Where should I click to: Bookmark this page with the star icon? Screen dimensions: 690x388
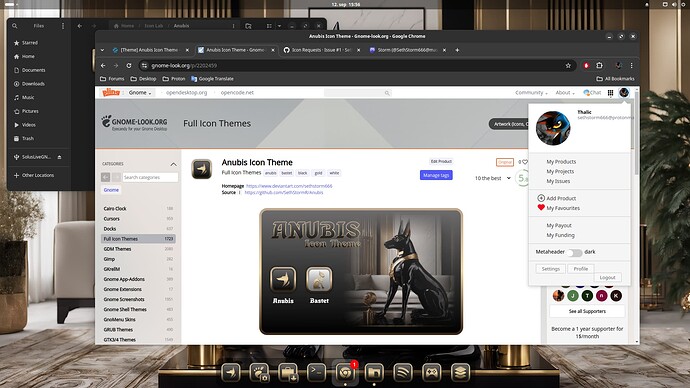568,66
